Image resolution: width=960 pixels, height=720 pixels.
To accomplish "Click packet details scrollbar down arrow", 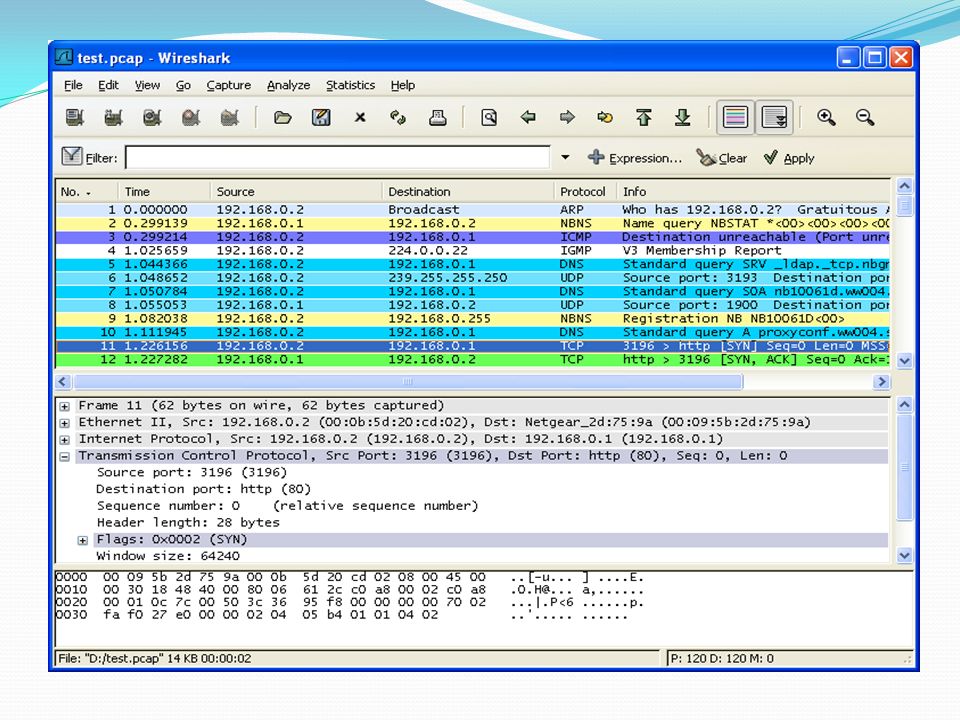I will [904, 556].
